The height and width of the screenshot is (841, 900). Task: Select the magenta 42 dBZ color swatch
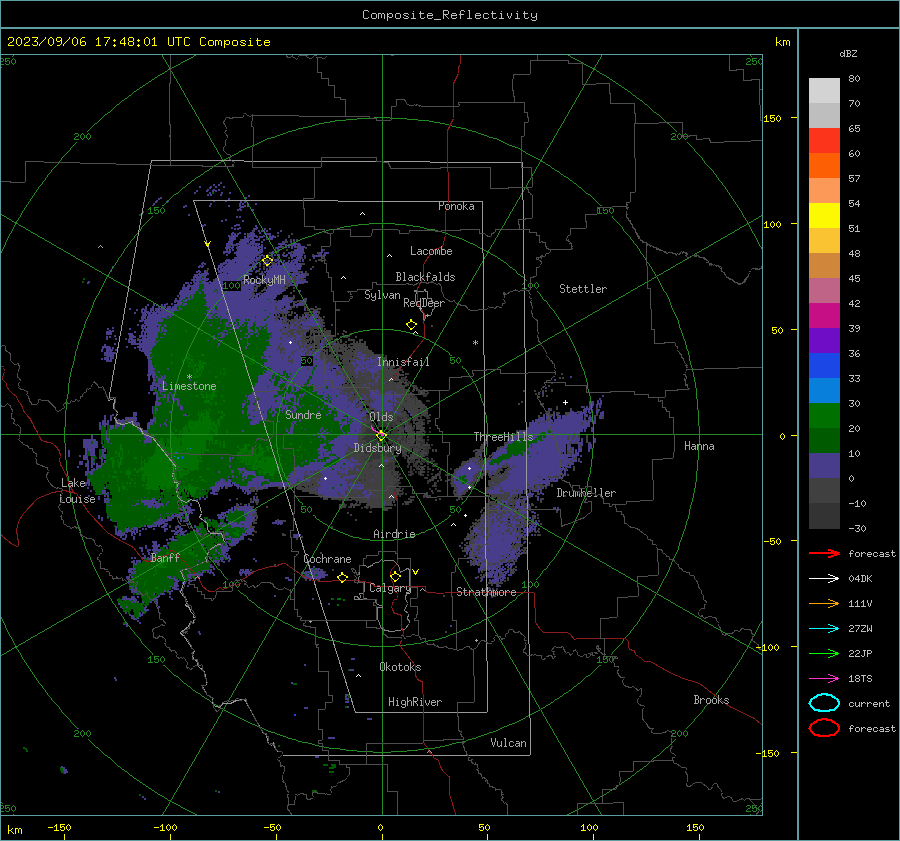coord(824,316)
